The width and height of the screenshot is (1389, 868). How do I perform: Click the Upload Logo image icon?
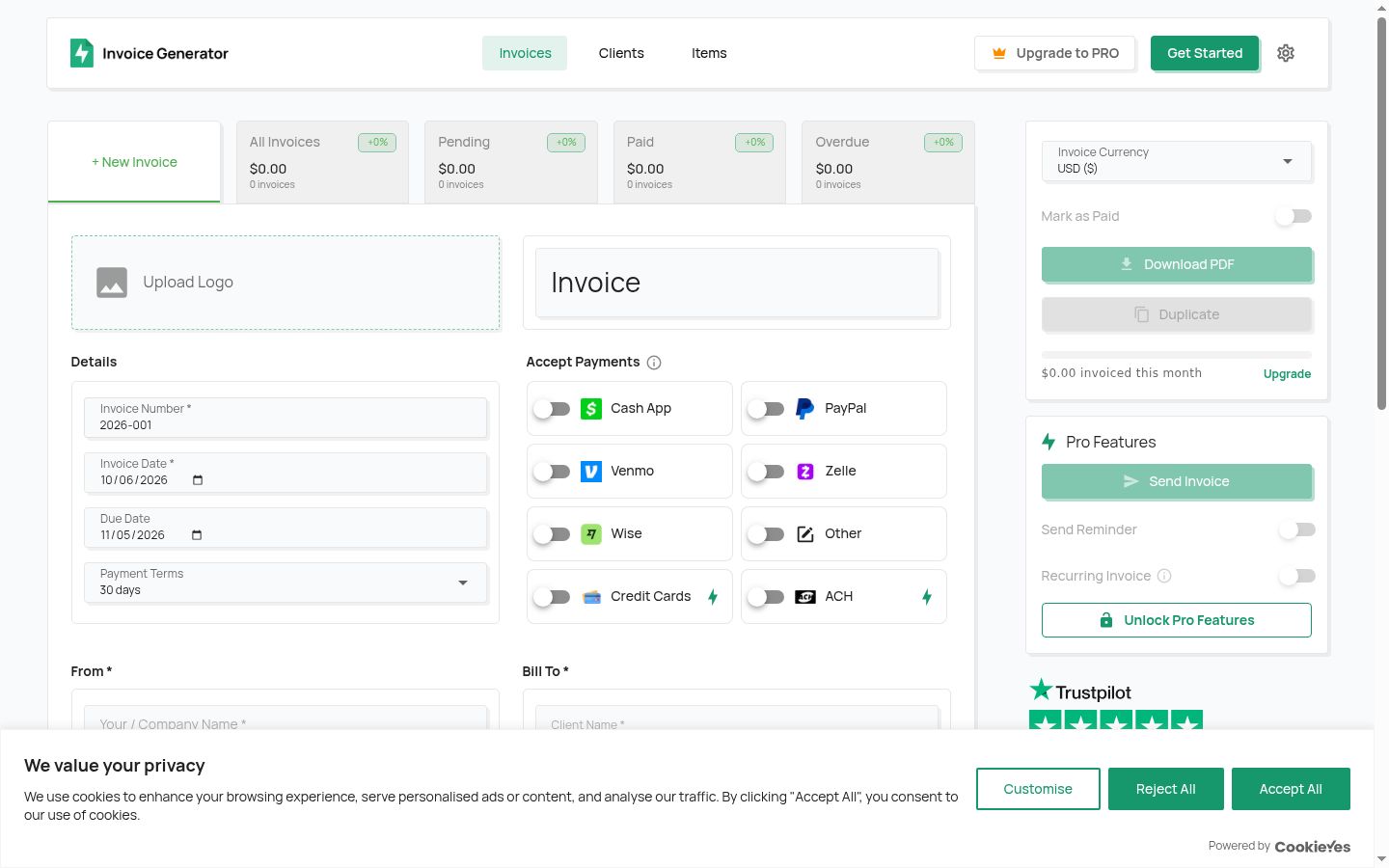(x=112, y=283)
